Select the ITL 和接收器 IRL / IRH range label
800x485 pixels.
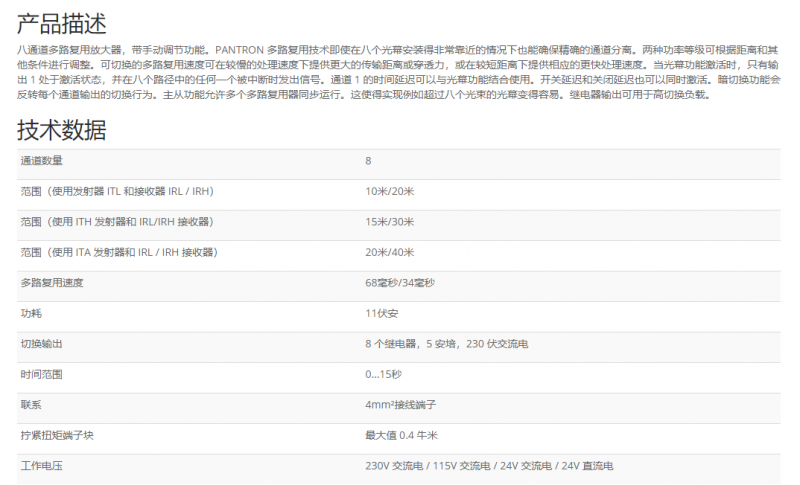(x=117, y=191)
